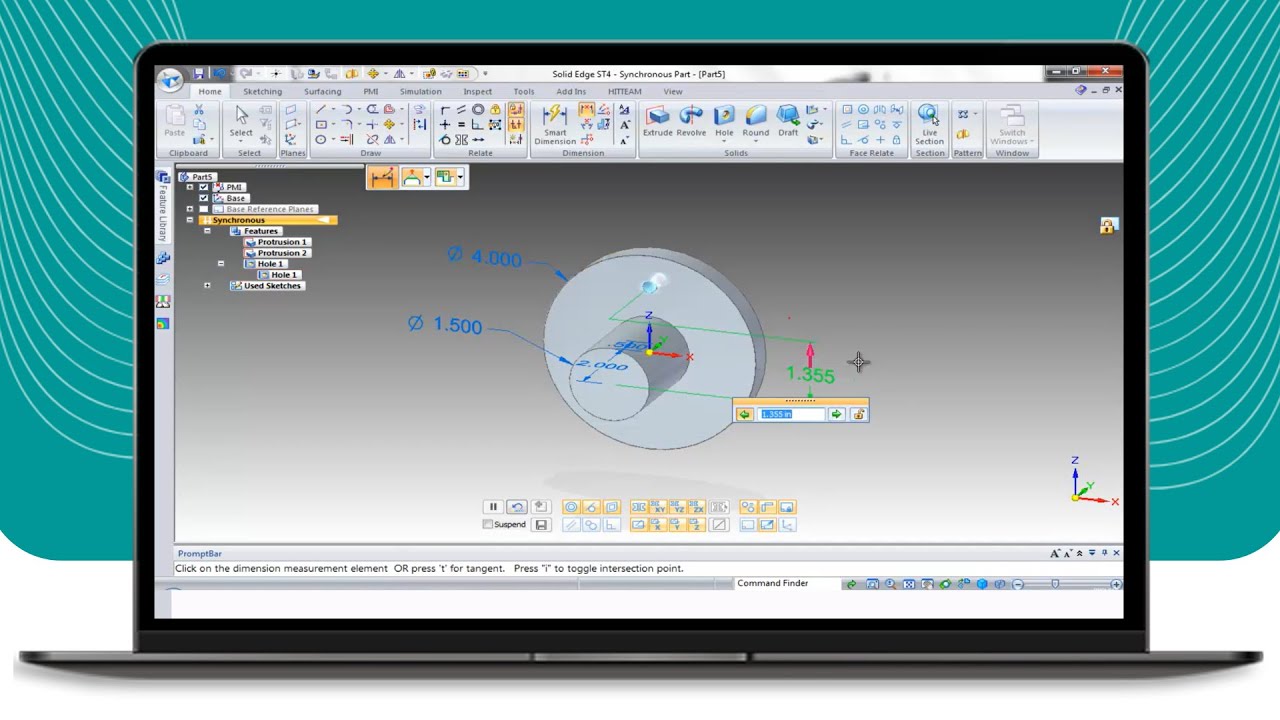This screenshot has width=1280, height=720.
Task: Open the Quick Access Toolbar customize dropdown
Action: tap(486, 74)
